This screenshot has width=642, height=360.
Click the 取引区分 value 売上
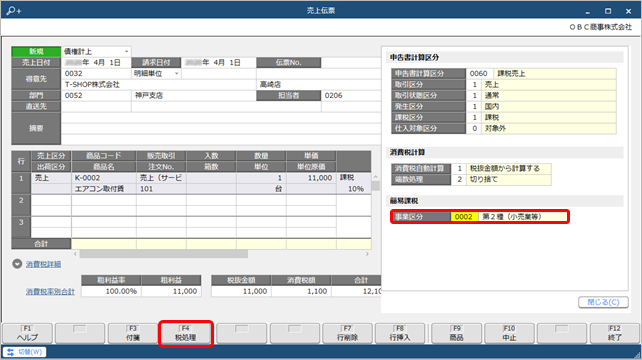point(549,85)
